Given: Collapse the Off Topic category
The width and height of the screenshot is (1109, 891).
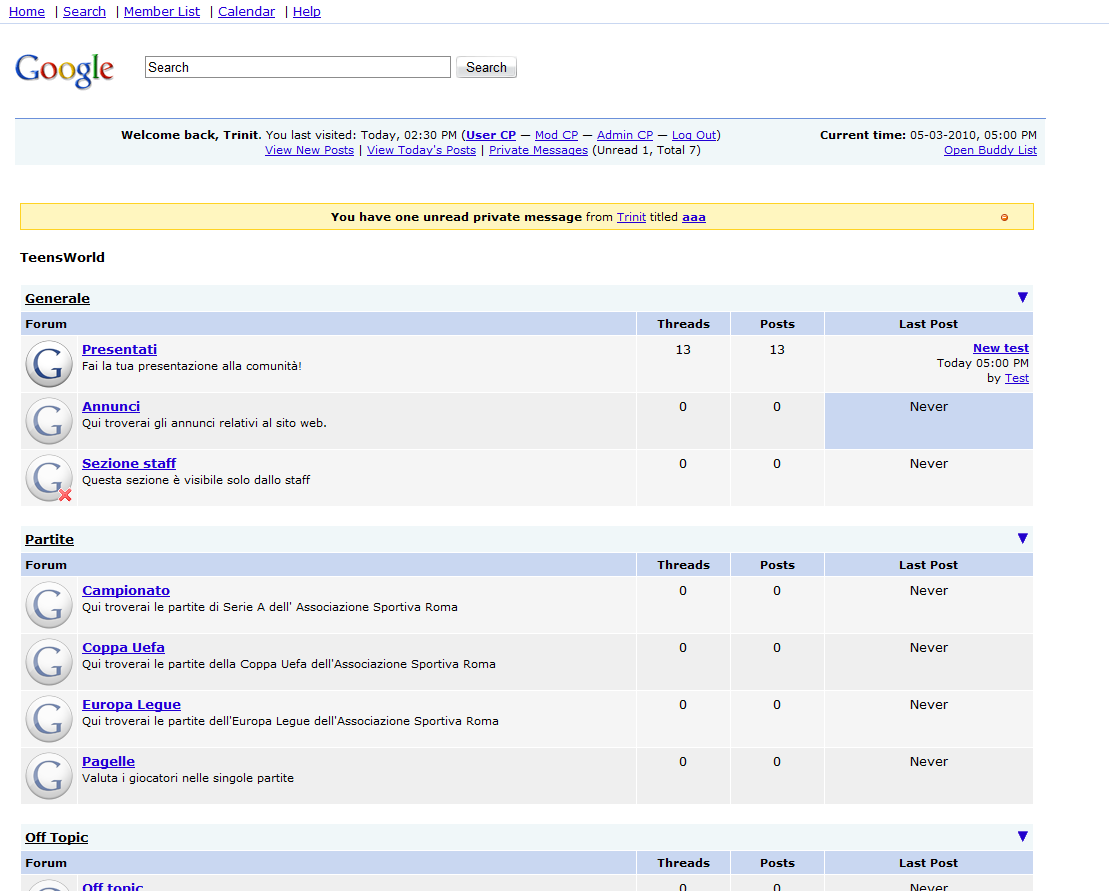Looking at the screenshot, I should click(1022, 836).
